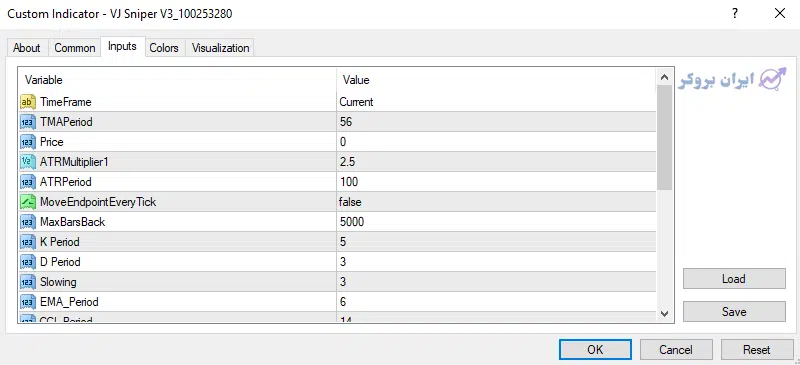800x365 pixels.
Task: Click the integer icon beside ATRPeriod
Action: [x=28, y=182]
